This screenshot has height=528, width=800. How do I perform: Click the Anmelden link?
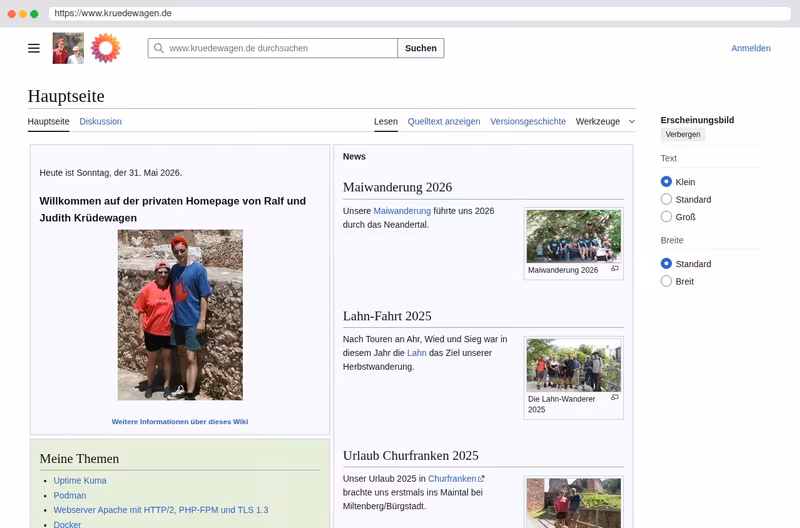751,48
